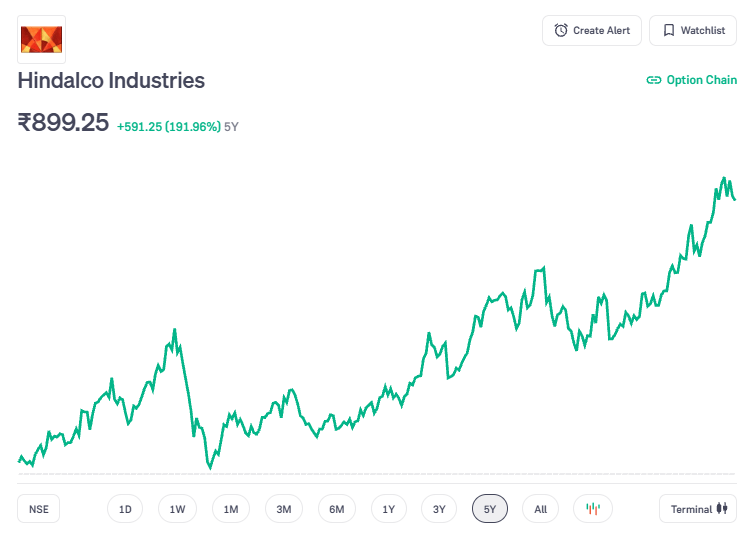The height and width of the screenshot is (539, 753).
Task: Click the Hindalco Industries company logo
Action: [41, 39]
